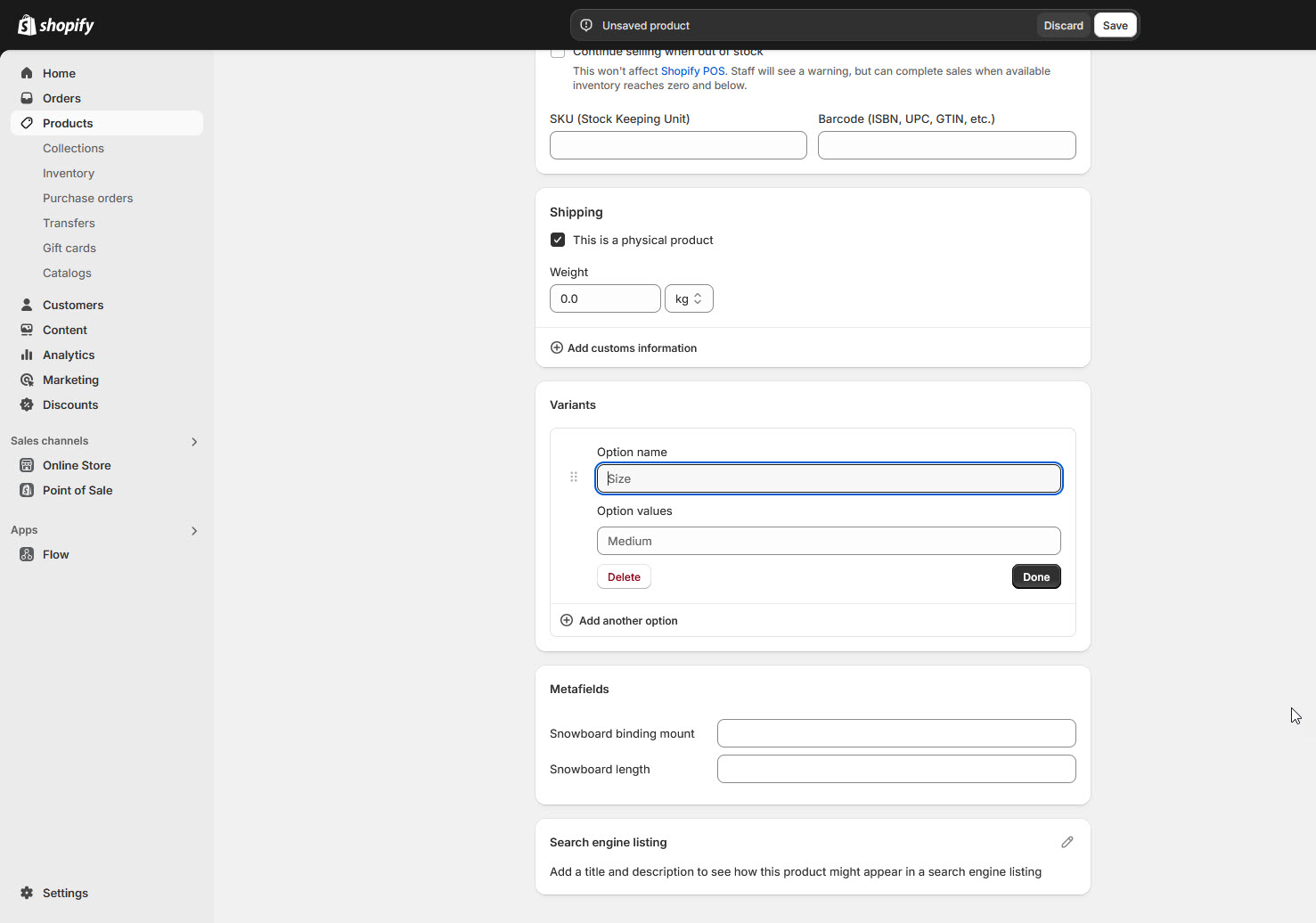The image size is (1316, 923).
Task: Click the SKU input field
Action: point(678,145)
